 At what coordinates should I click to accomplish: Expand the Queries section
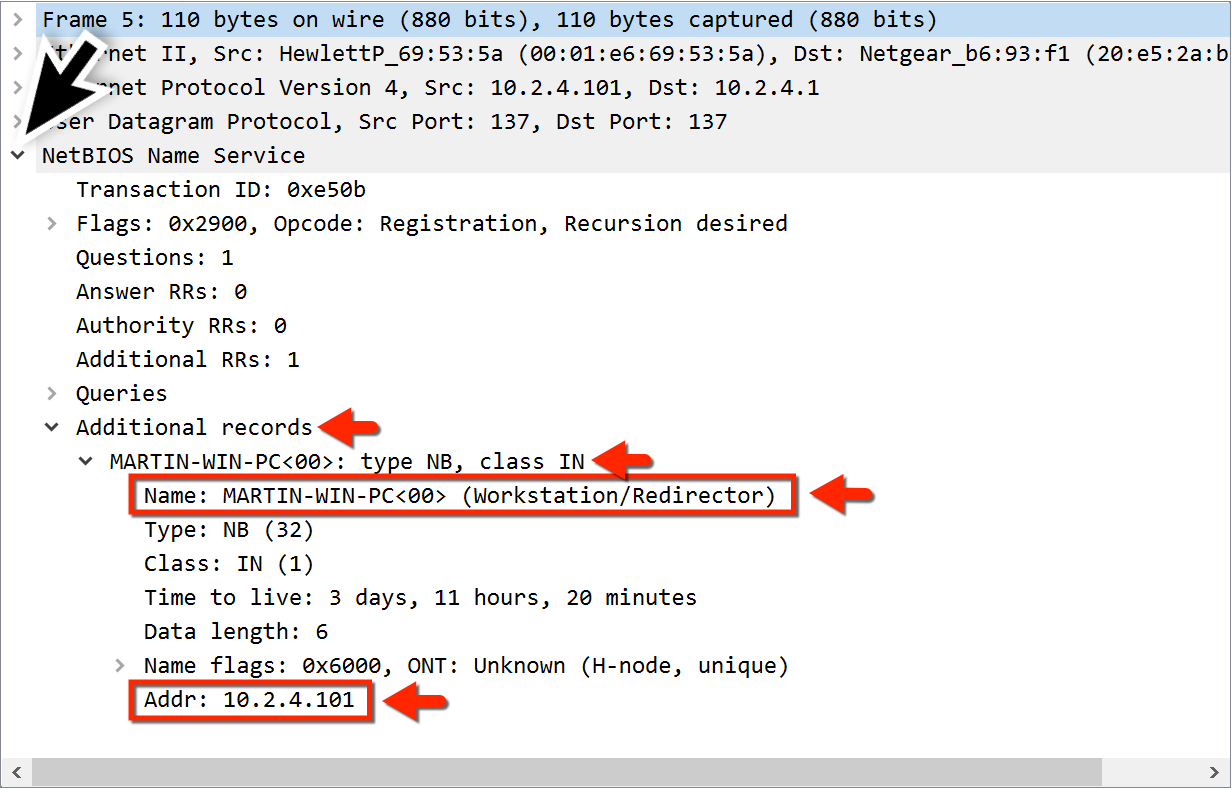[52, 394]
